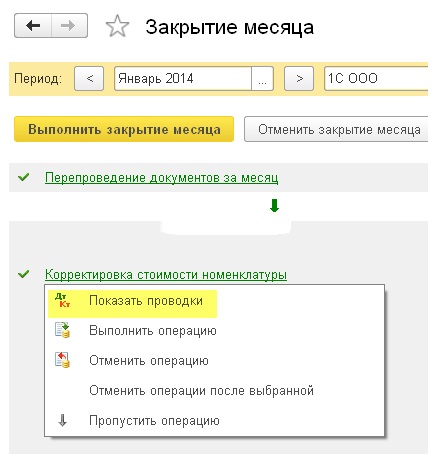Click Отменить закрытие месяца button
The height and width of the screenshot is (463, 444).
[x=336, y=129]
